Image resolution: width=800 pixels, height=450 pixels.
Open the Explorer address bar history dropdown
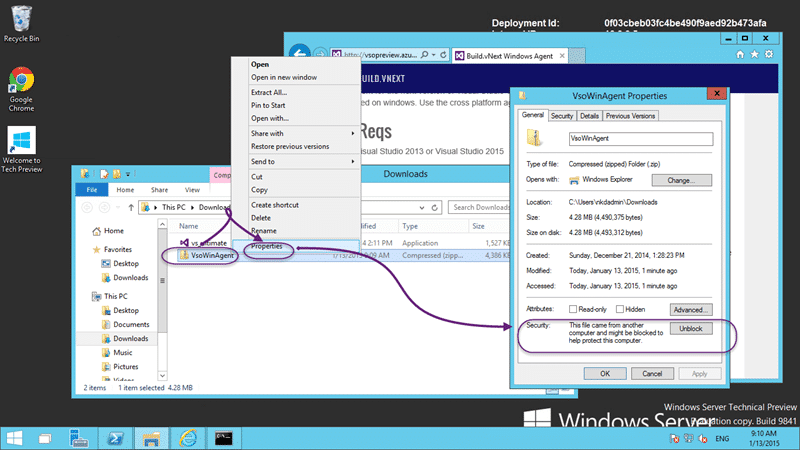[x=421, y=208]
